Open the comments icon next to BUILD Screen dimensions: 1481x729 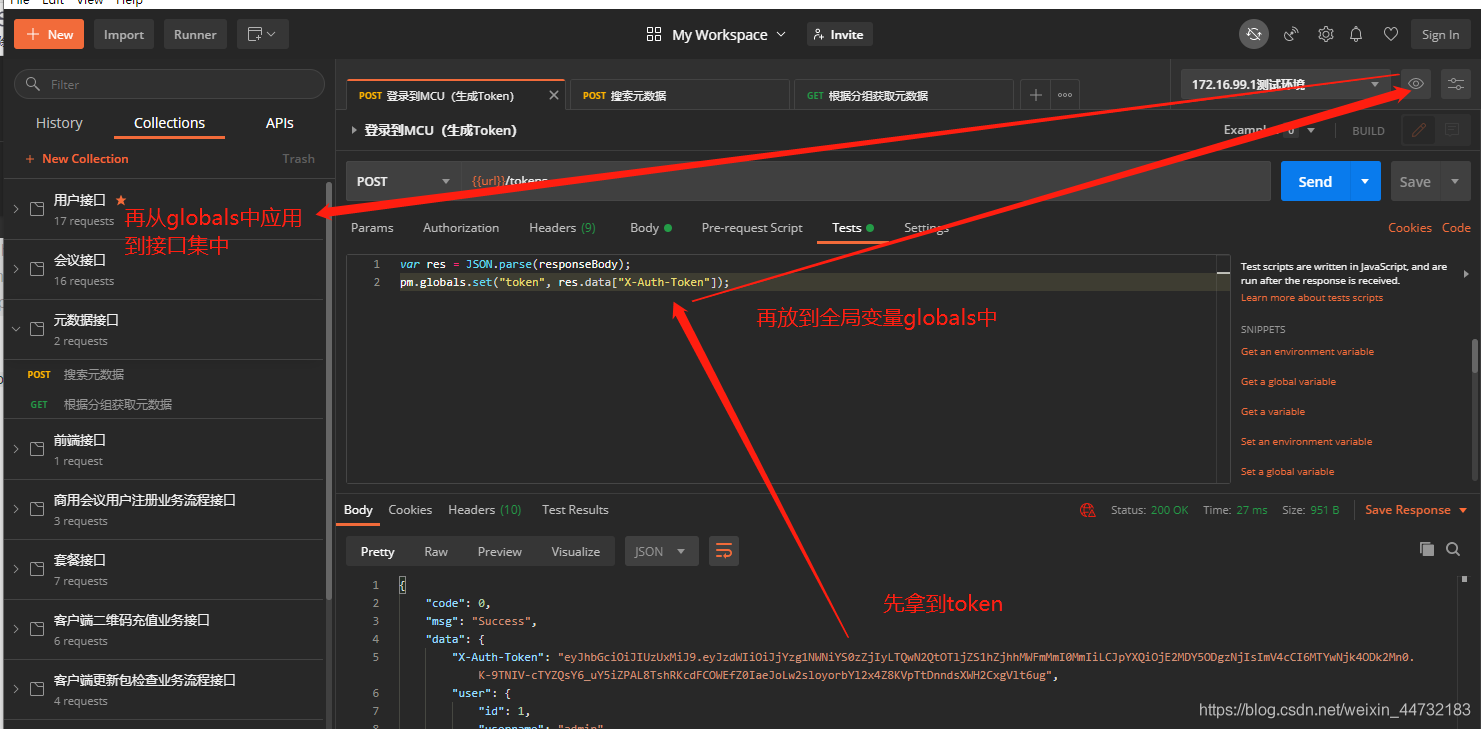coord(1451,130)
